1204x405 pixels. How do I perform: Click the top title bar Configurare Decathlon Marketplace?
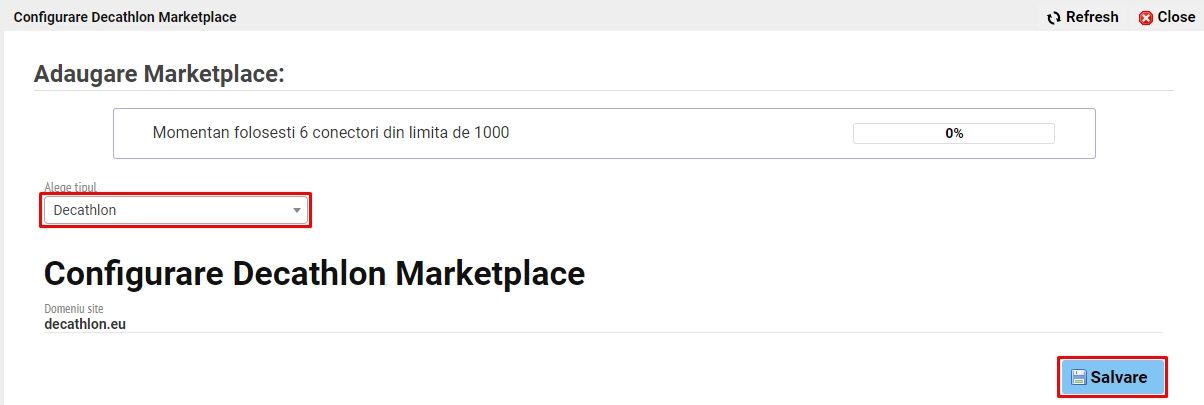pyautogui.click(x=125, y=17)
